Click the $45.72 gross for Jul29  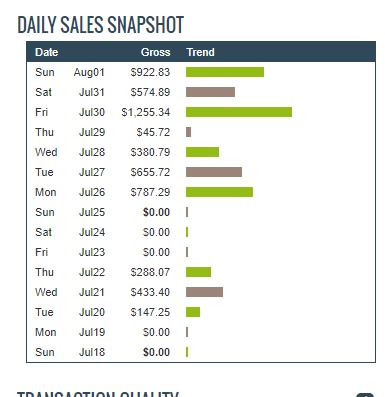click(x=153, y=132)
